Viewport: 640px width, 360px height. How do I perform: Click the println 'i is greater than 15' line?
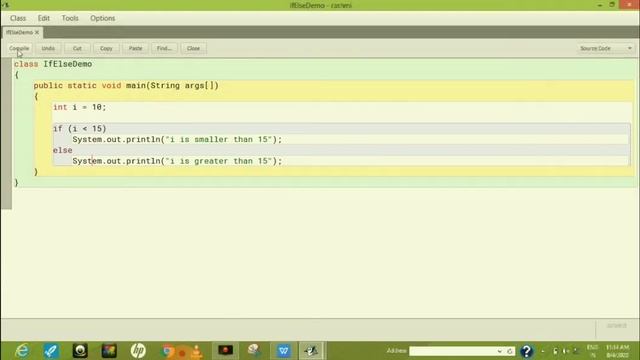[x=177, y=161]
